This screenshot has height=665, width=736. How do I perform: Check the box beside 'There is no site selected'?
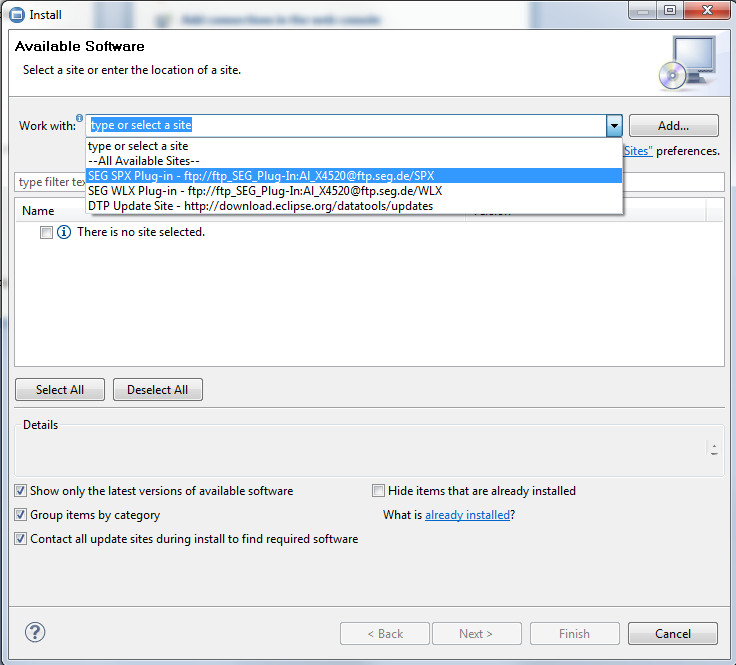[x=46, y=232]
